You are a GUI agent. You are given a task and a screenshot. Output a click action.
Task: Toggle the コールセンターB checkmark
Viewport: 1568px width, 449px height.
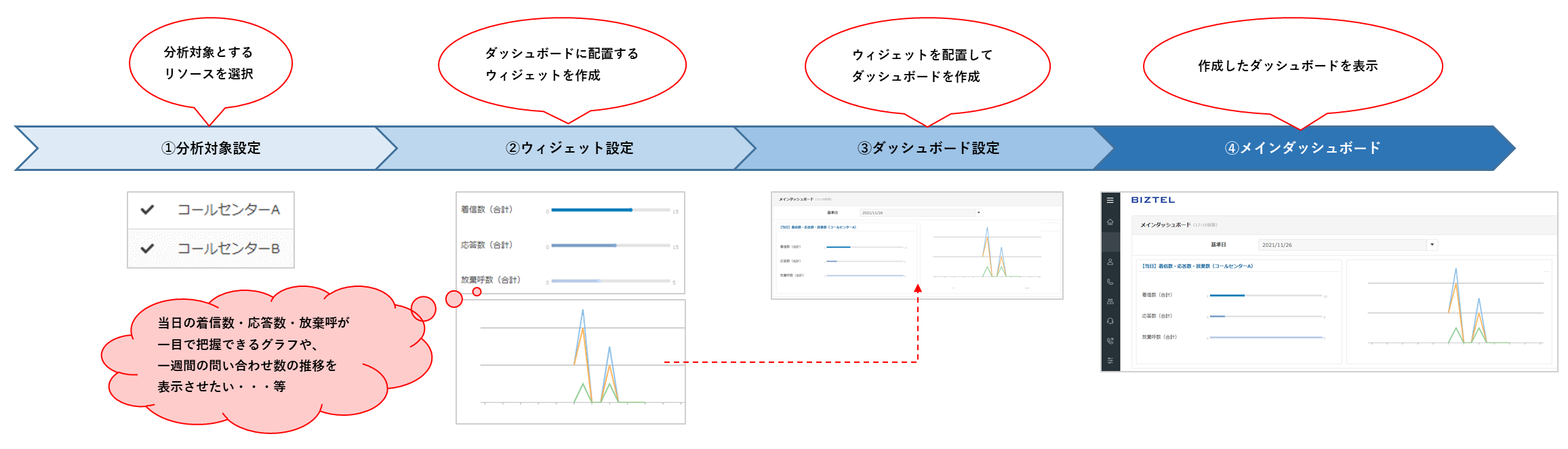[x=147, y=248]
